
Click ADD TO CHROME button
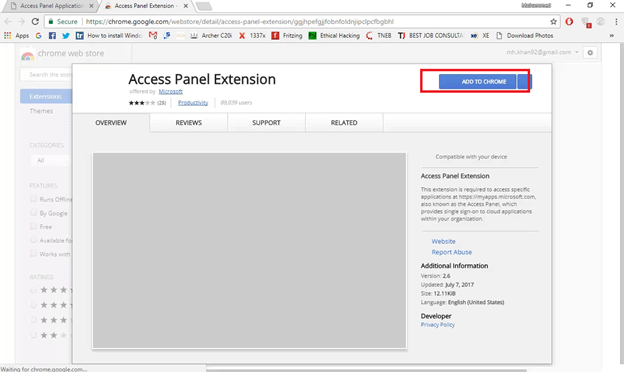coord(478,82)
